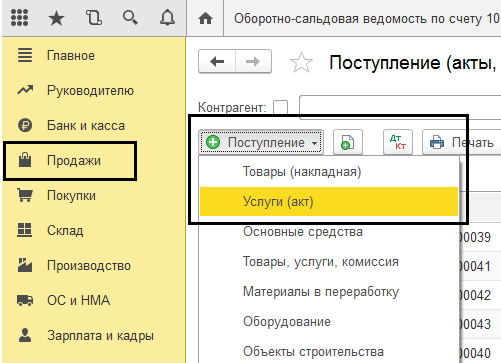
Task: Click the back navigation arrow
Action: [x=217, y=61]
